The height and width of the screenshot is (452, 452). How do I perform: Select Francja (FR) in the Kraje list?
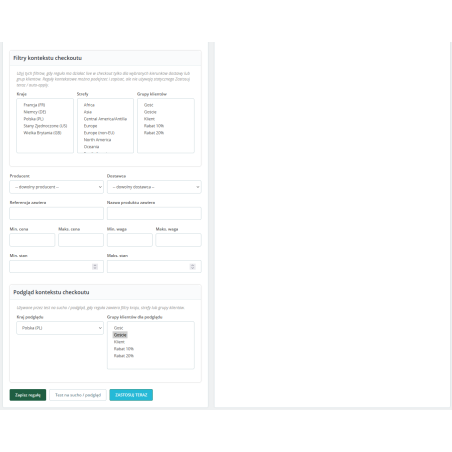(x=34, y=105)
